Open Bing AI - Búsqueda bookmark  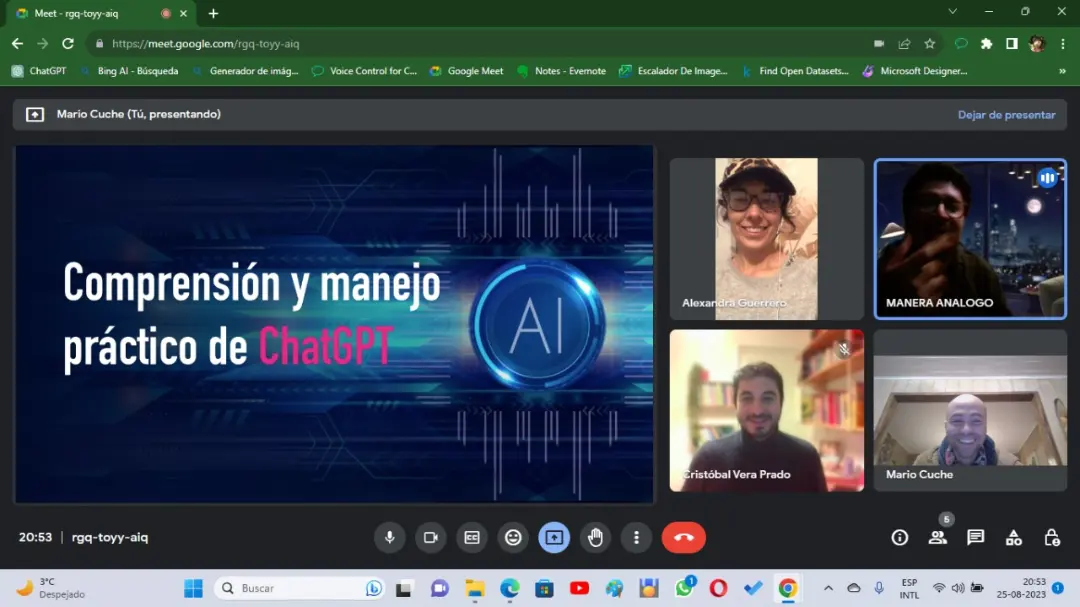click(129, 71)
